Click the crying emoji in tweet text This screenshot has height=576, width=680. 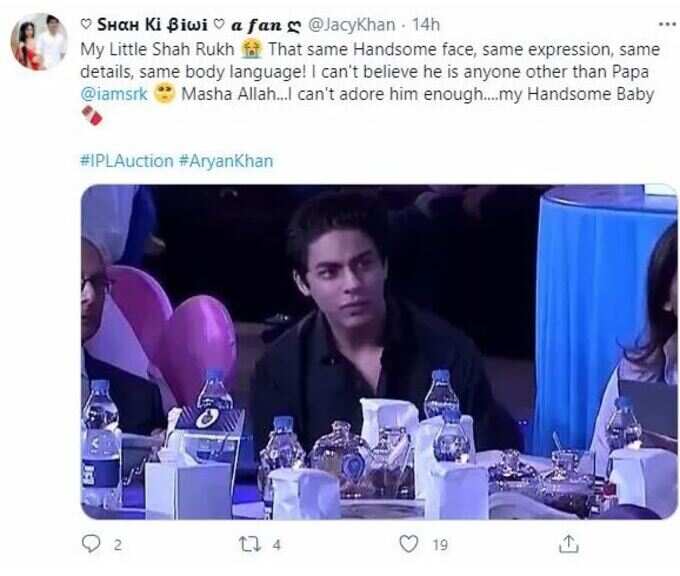click(252, 49)
